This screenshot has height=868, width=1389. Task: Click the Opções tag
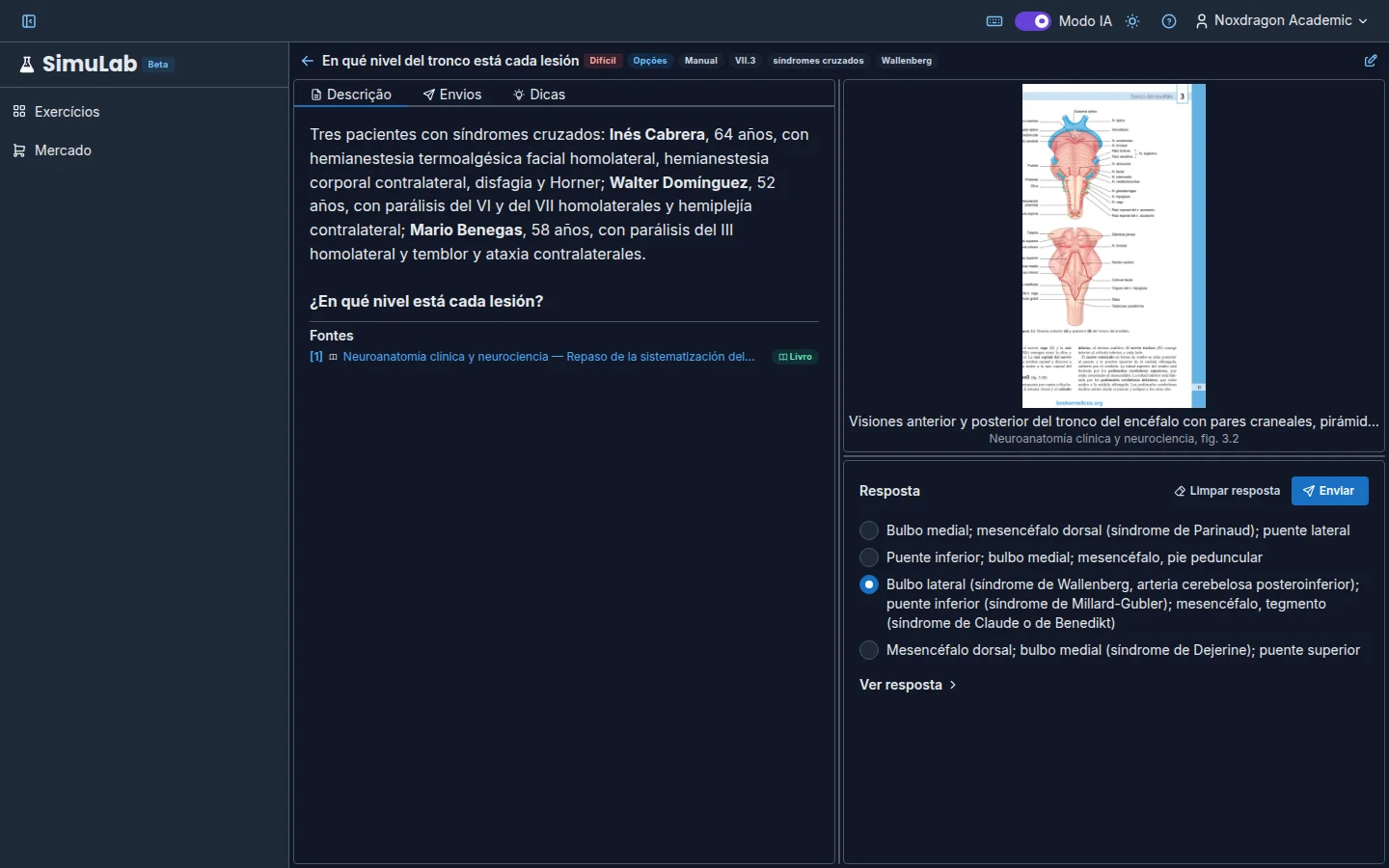[x=650, y=61]
